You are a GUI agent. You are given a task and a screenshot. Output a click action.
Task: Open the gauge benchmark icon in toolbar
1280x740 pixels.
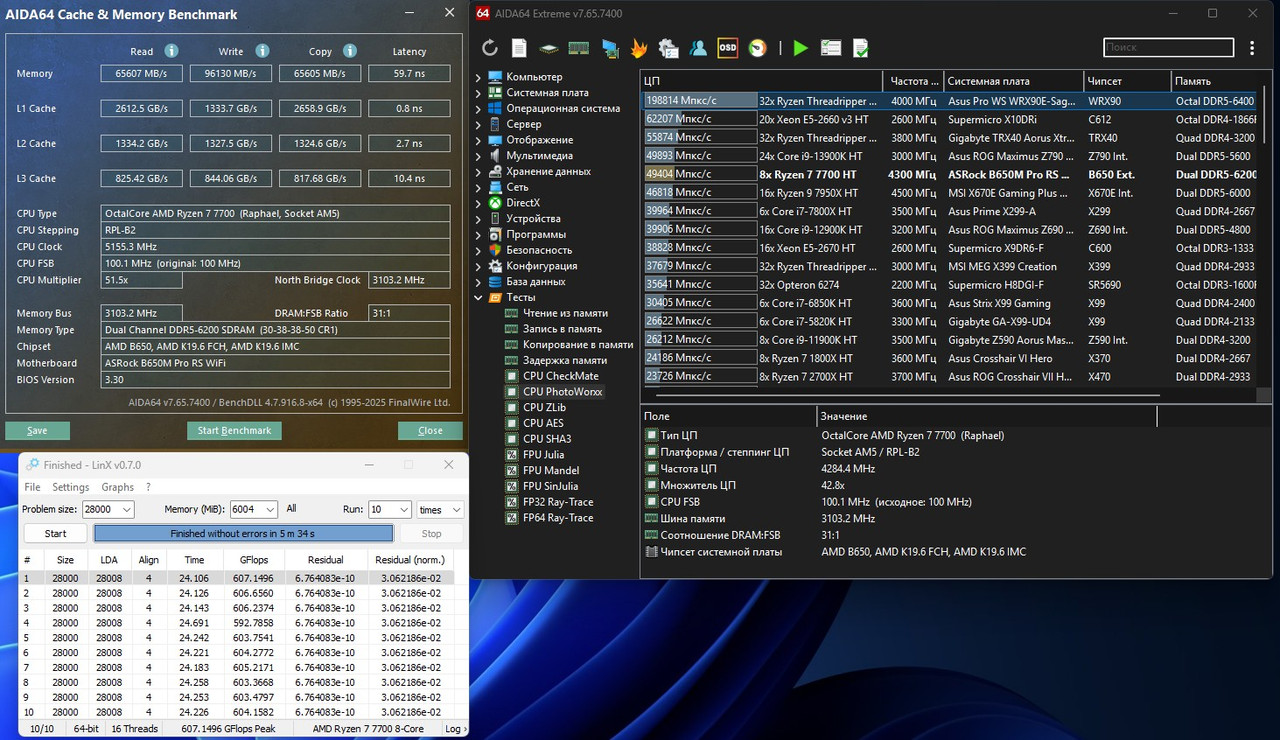pos(758,48)
